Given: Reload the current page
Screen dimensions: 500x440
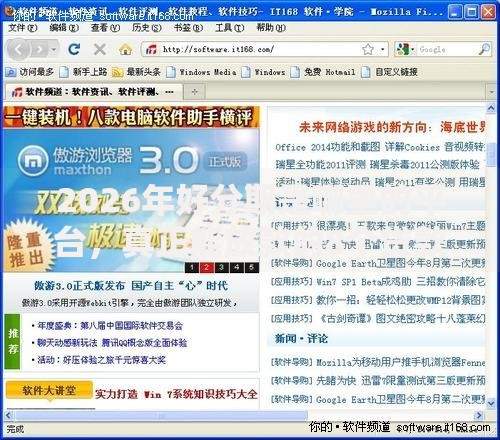Looking at the screenshot, I should pos(74,50).
